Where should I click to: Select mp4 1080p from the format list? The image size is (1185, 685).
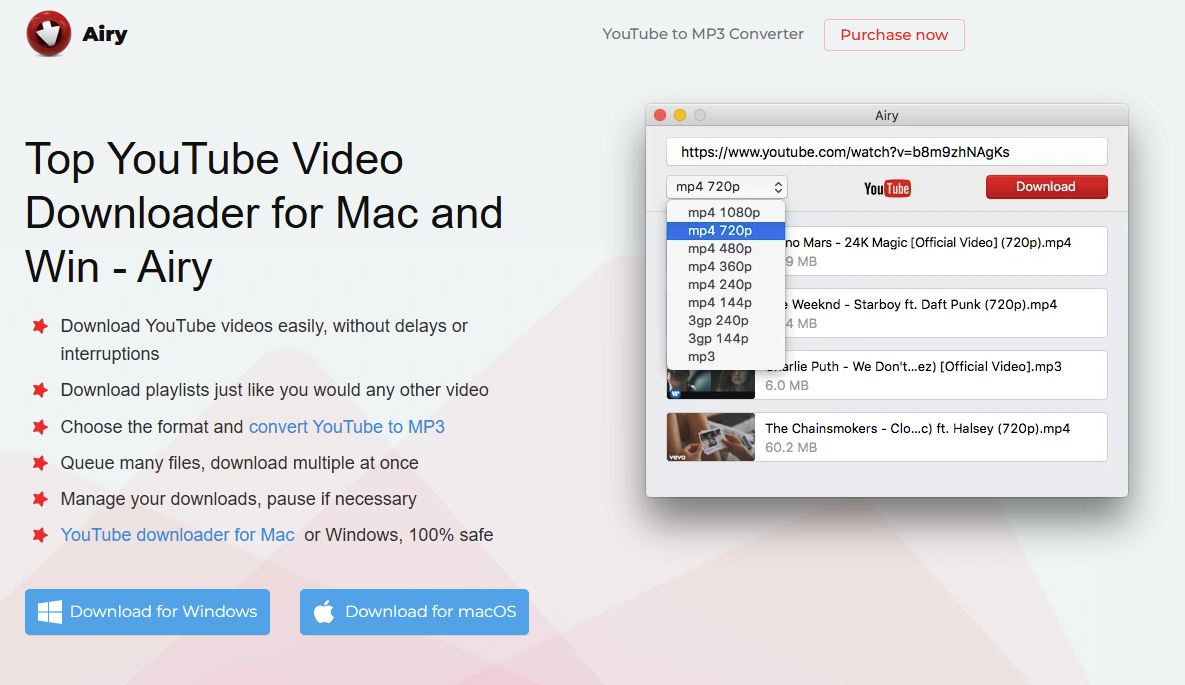(726, 212)
